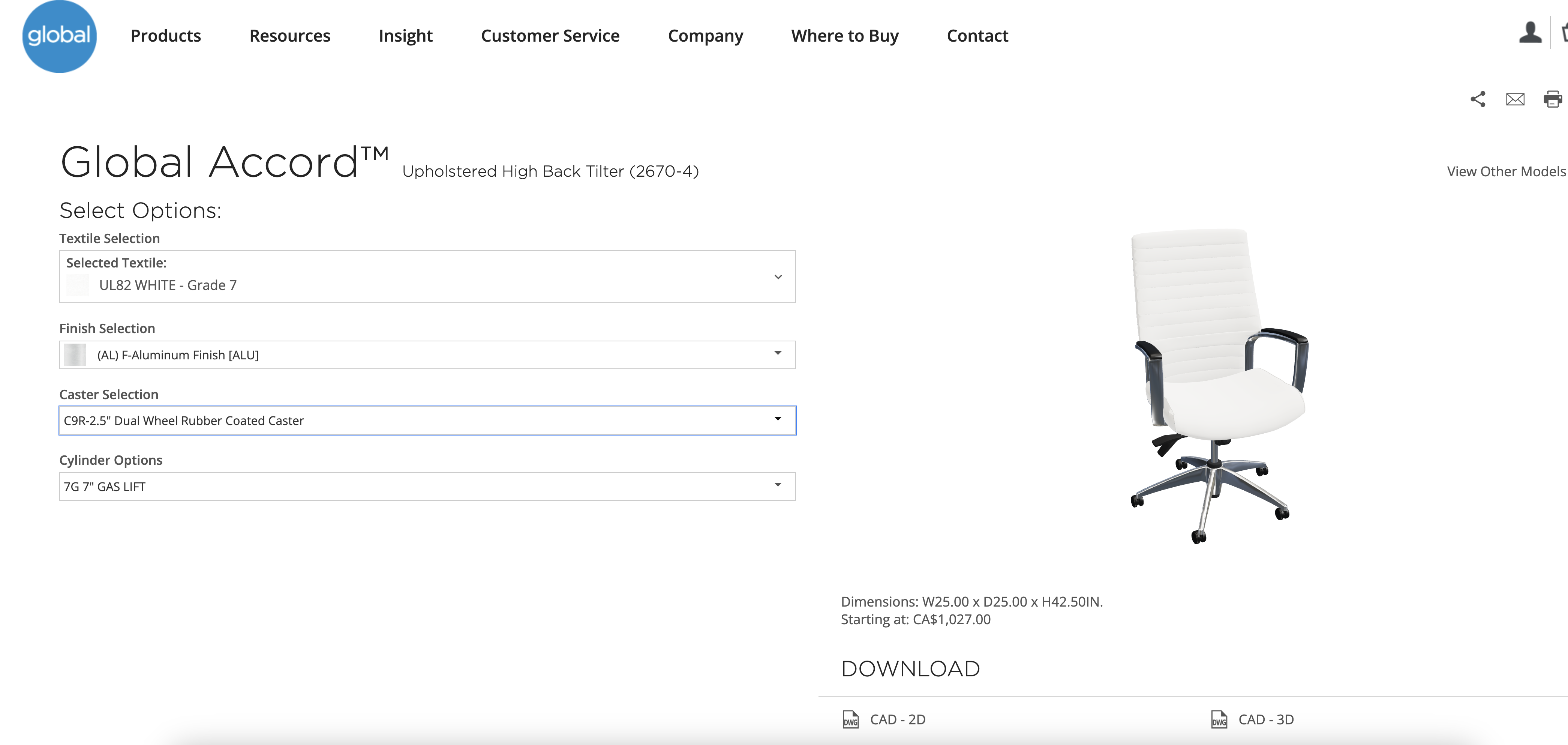This screenshot has height=745, width=1568.
Task: Open the Cylinder Options dropdown
Action: pos(777,485)
